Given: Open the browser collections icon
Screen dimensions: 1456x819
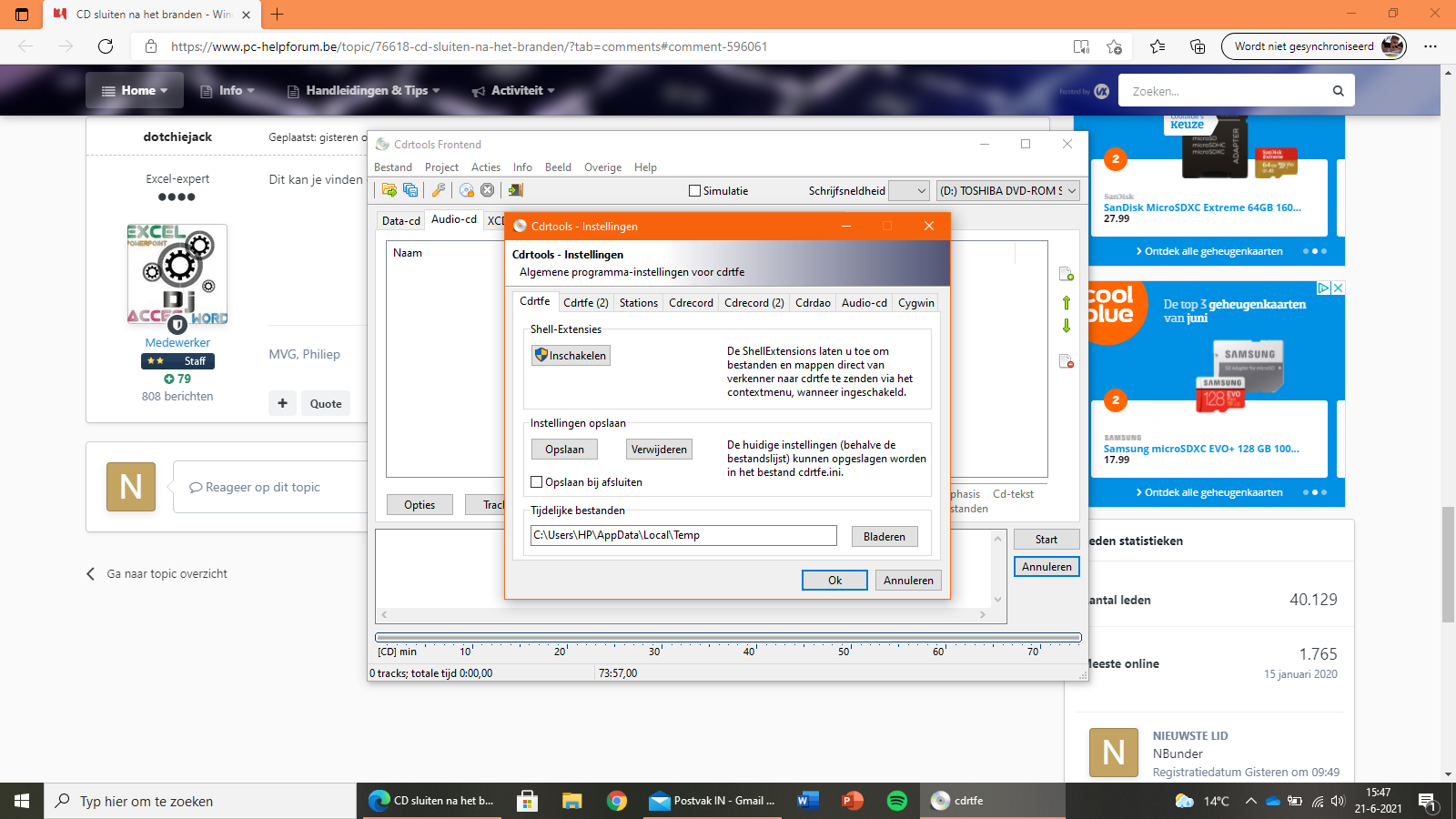Looking at the screenshot, I should tap(1198, 46).
